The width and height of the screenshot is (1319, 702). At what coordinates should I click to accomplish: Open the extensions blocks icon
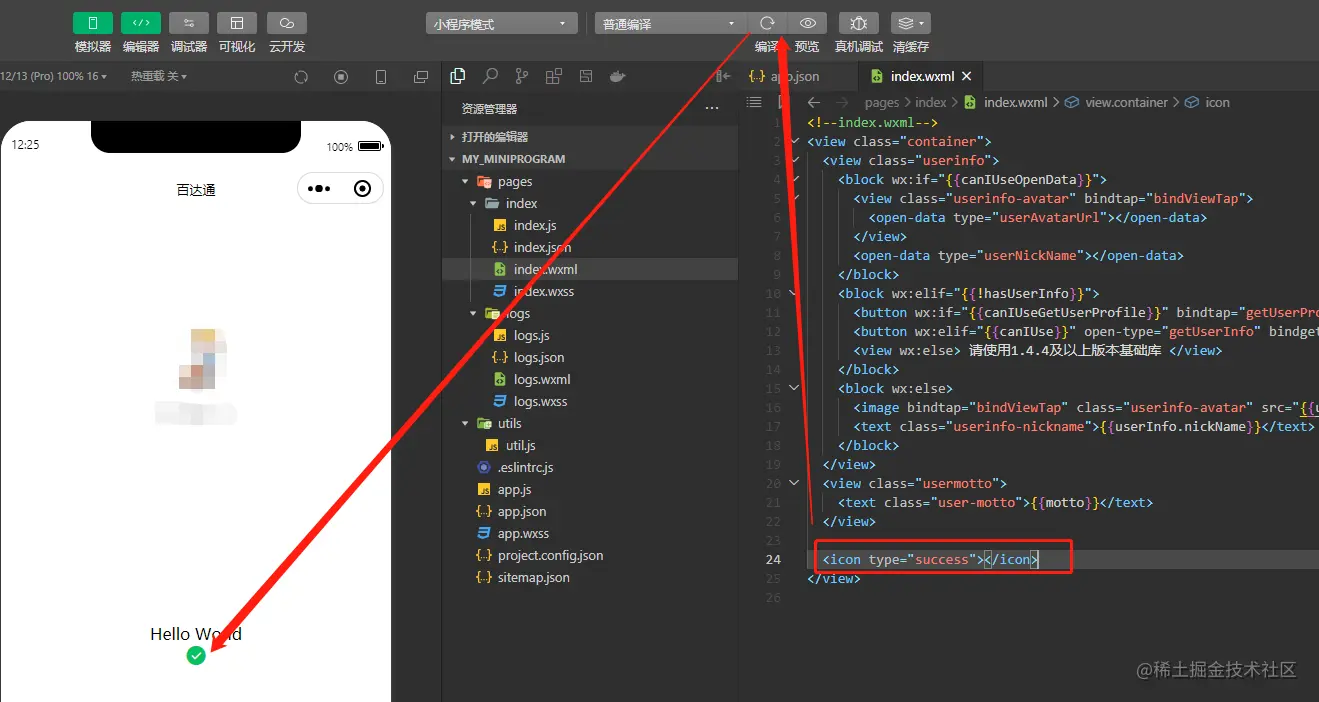point(554,76)
